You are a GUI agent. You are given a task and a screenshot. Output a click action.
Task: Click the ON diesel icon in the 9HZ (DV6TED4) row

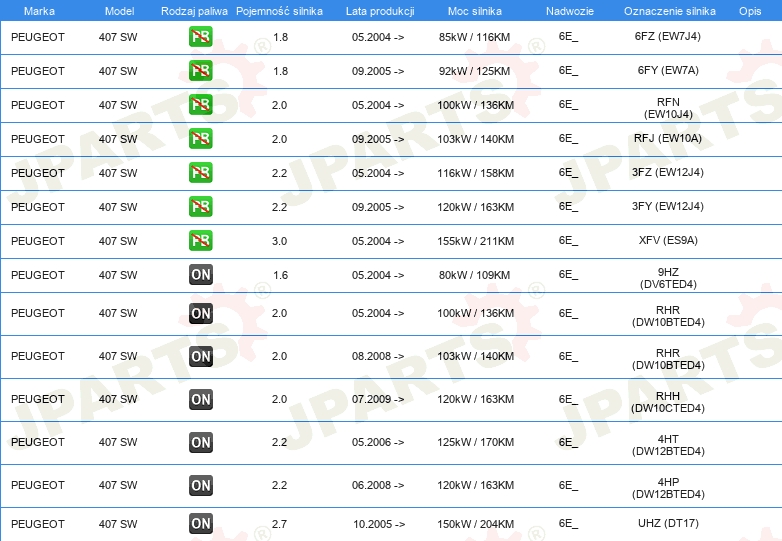(x=200, y=275)
